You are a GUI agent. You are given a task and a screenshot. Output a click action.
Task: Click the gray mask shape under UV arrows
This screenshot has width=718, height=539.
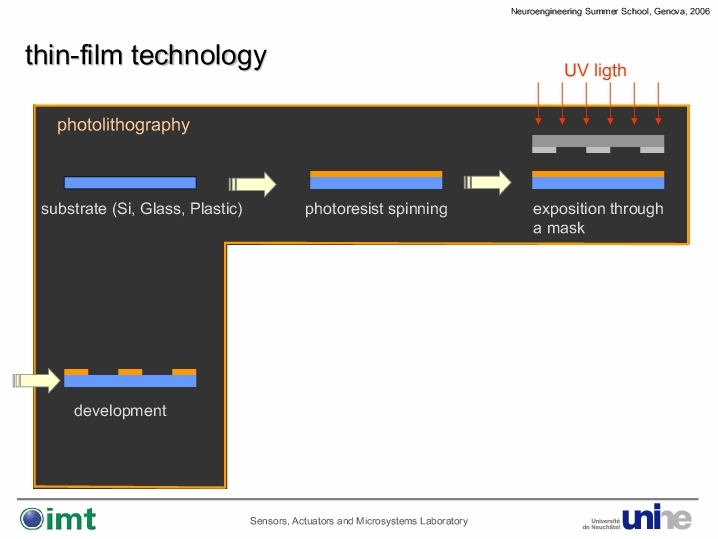tap(598, 144)
